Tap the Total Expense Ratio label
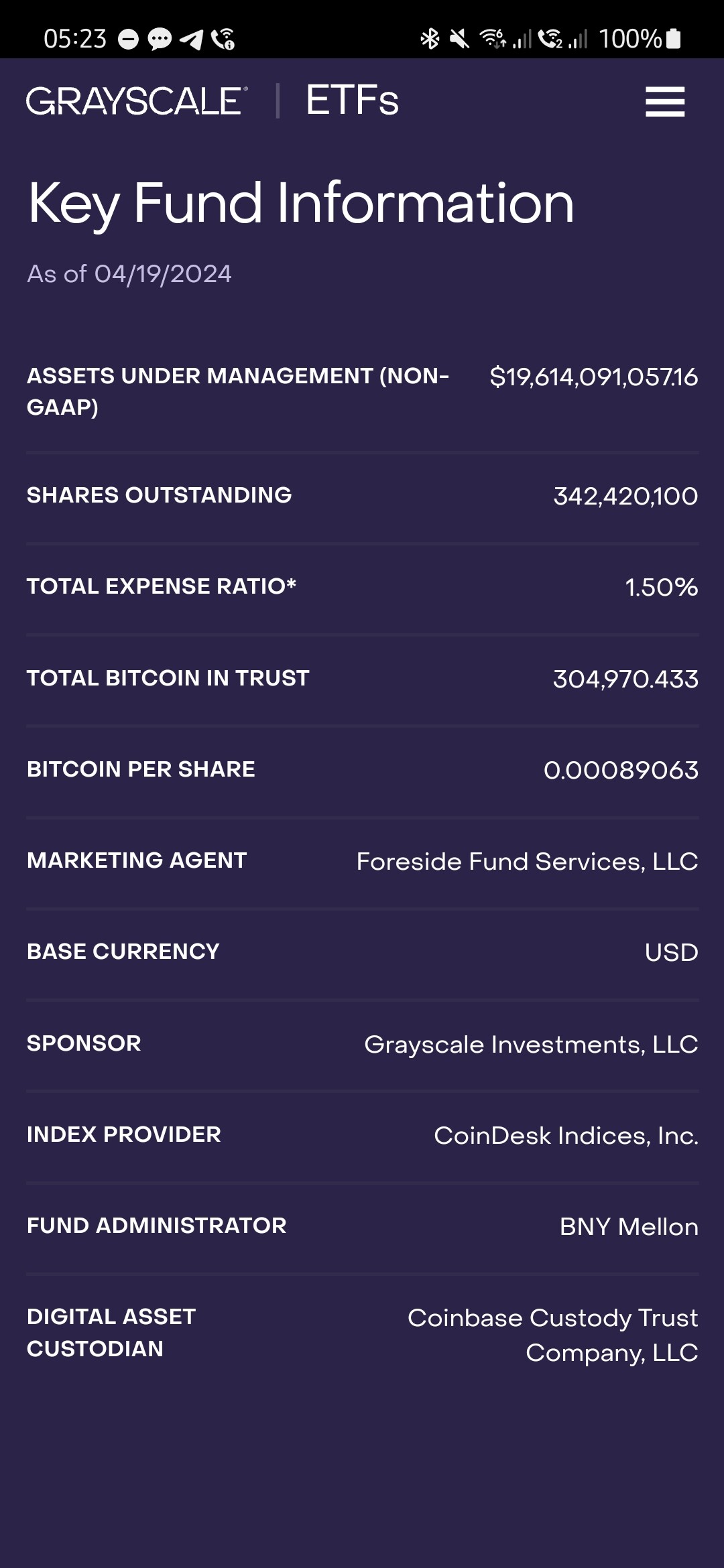The height and width of the screenshot is (1568, 724). pyautogui.click(x=162, y=586)
